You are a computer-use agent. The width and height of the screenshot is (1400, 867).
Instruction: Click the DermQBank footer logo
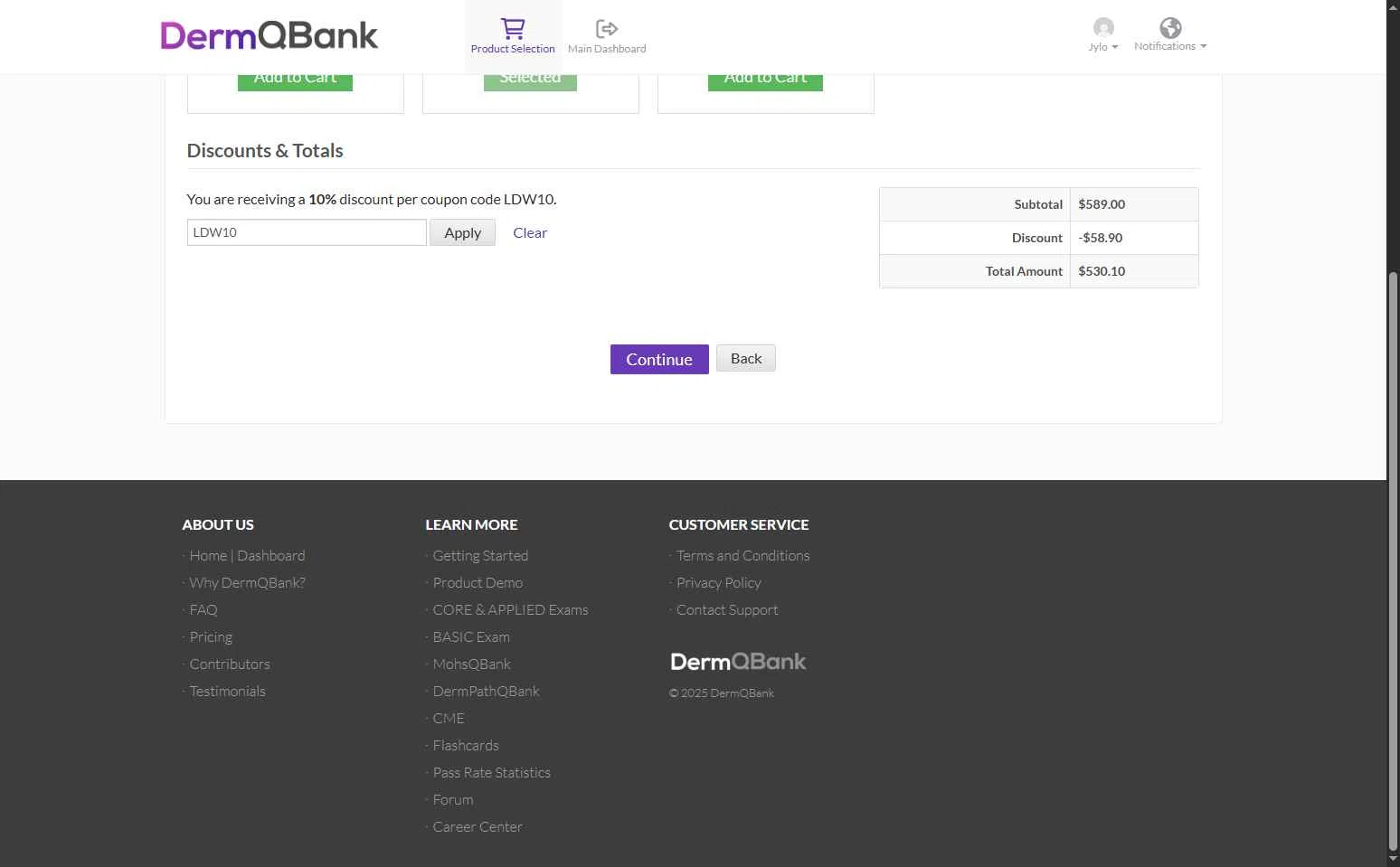[738, 662]
